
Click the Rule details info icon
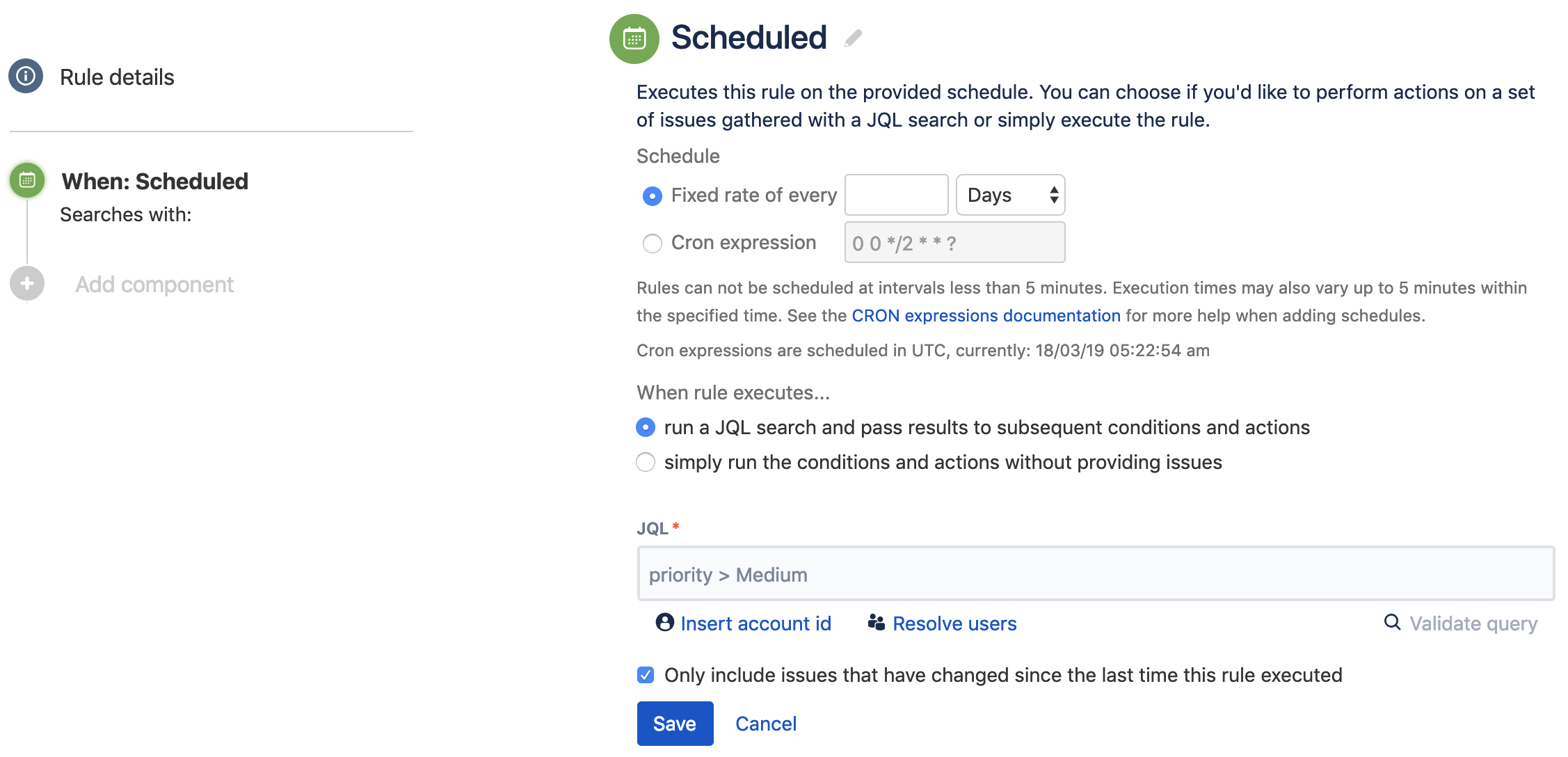pos(26,76)
